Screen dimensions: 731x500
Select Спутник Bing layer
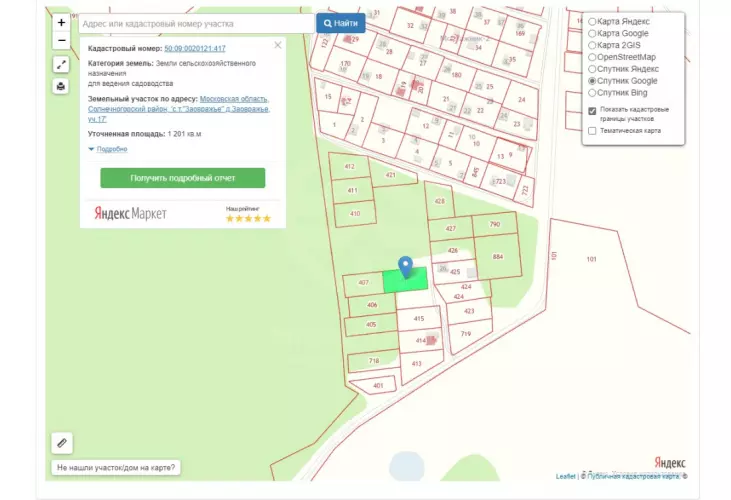[x=592, y=93]
